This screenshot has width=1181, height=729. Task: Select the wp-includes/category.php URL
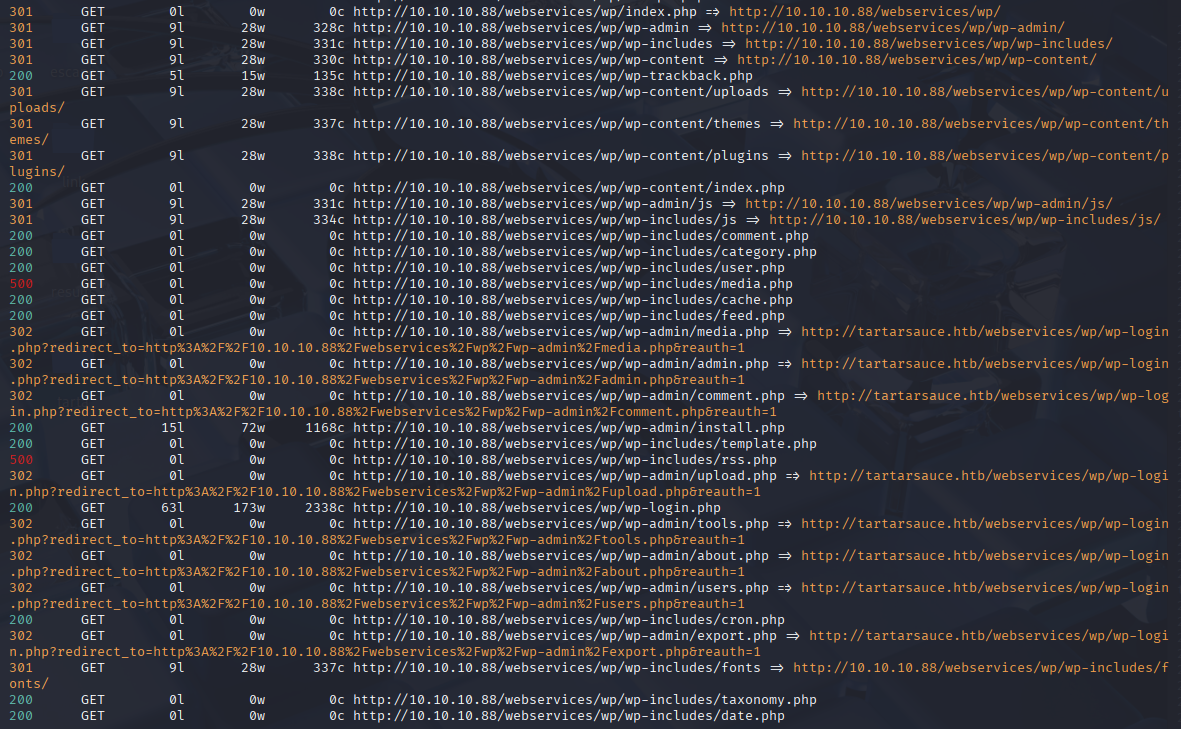584,252
